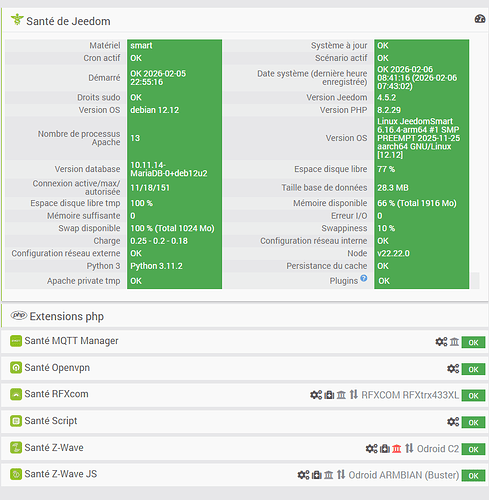
Task: Open Z-Wave configuration gears icon
Action: pyautogui.click(x=372, y=449)
